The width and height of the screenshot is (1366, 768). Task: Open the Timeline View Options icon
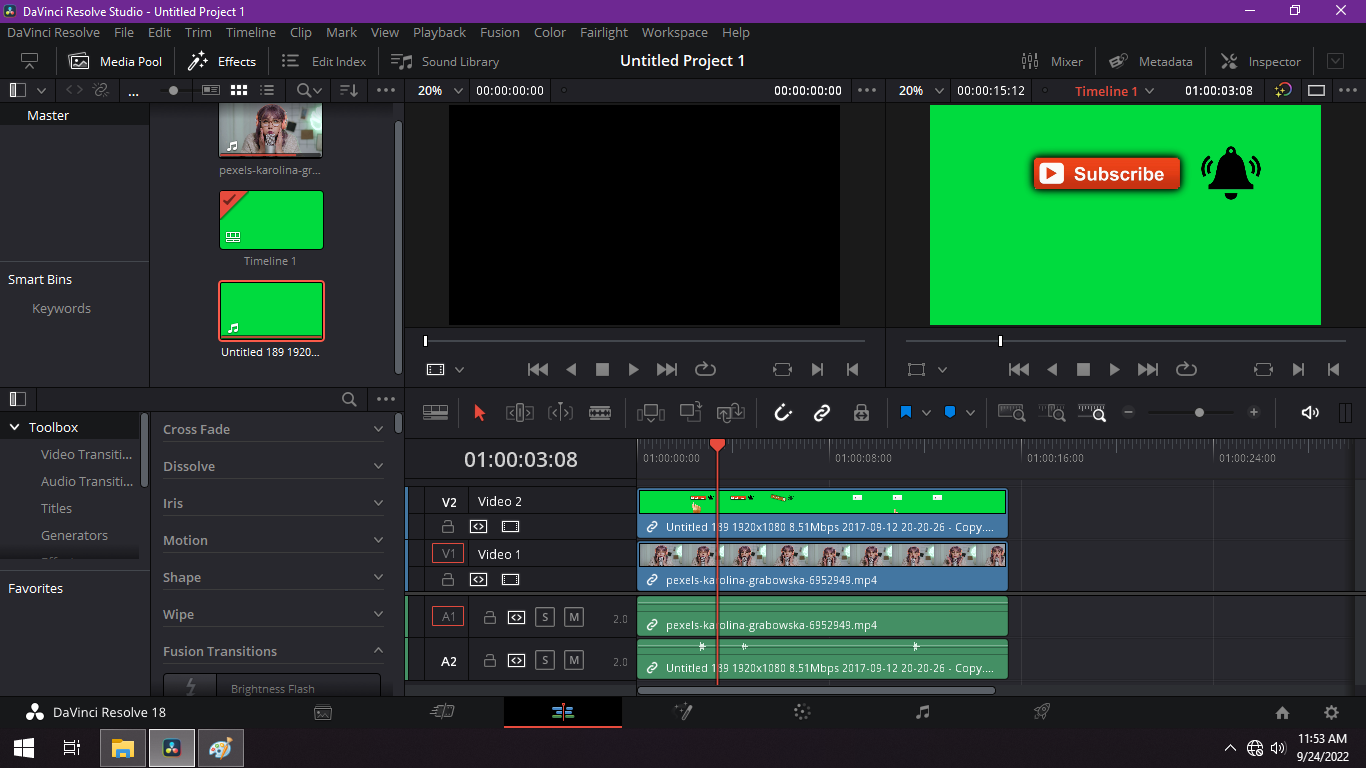[x=435, y=412]
